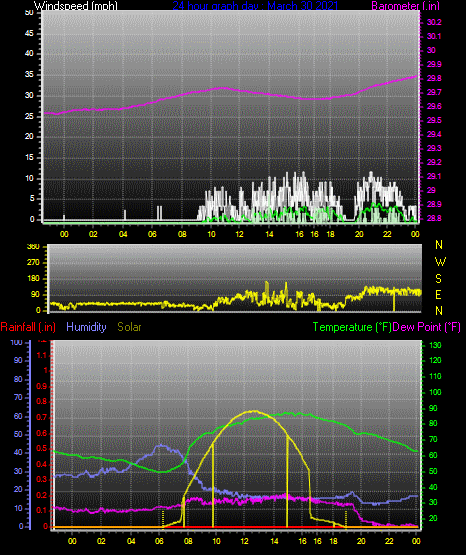This screenshot has width=466, height=555.
Task: Click barometer axis value '28.9'
Action: (x=434, y=205)
